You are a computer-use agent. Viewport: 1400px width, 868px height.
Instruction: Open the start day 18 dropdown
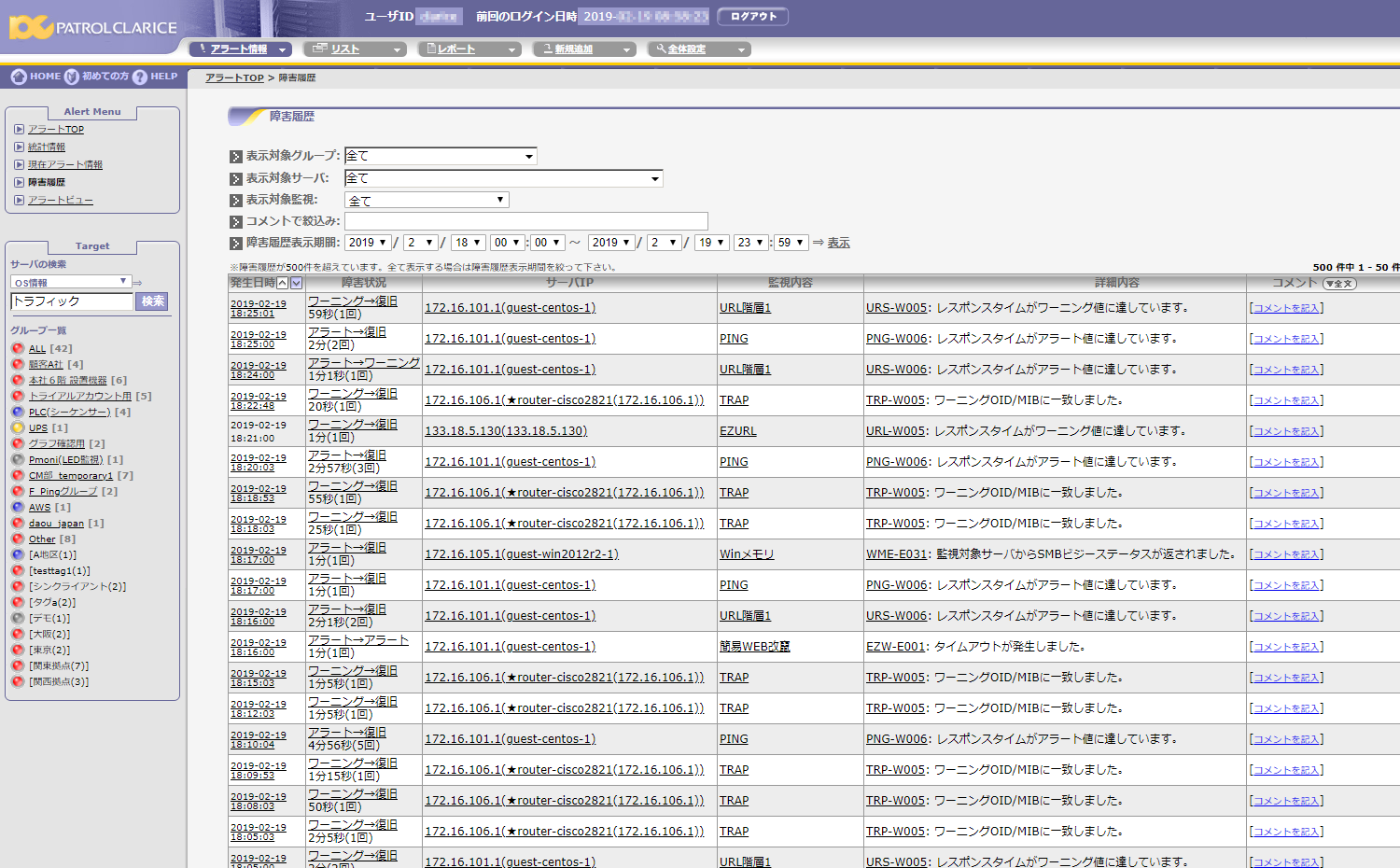468,243
